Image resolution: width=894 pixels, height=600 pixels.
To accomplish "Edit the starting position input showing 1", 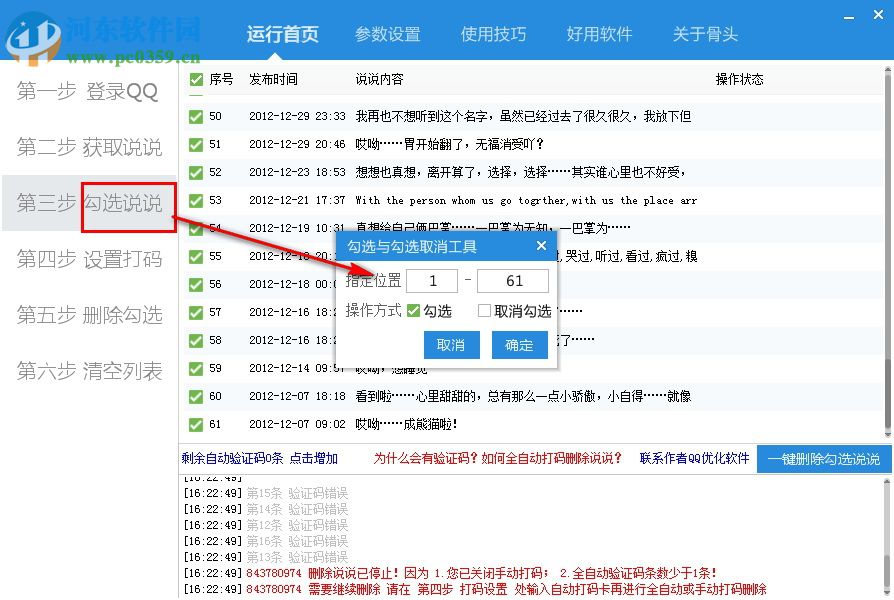I will point(432,282).
